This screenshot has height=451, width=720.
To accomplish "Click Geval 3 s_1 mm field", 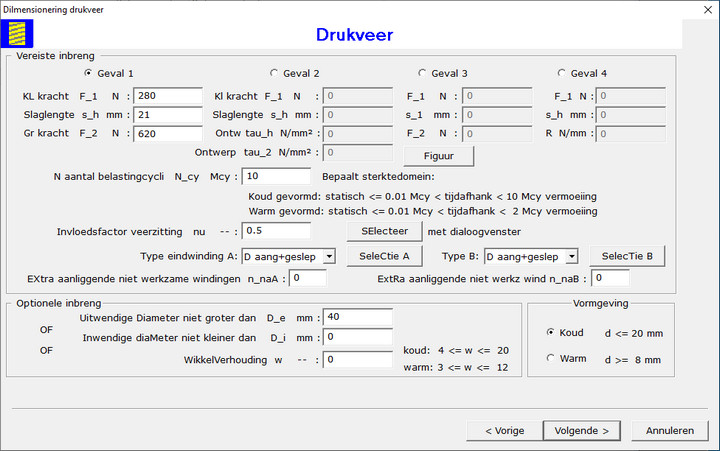I will tap(497, 115).
